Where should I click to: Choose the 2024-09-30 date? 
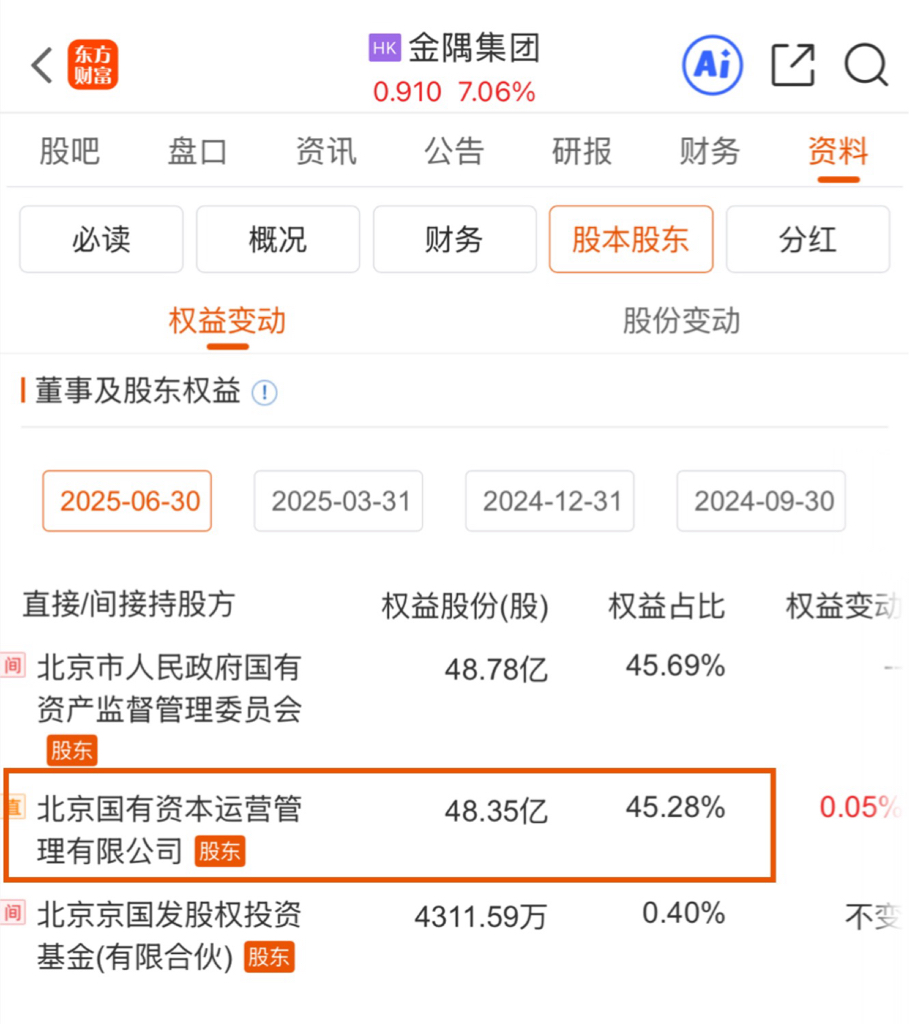coord(761,501)
